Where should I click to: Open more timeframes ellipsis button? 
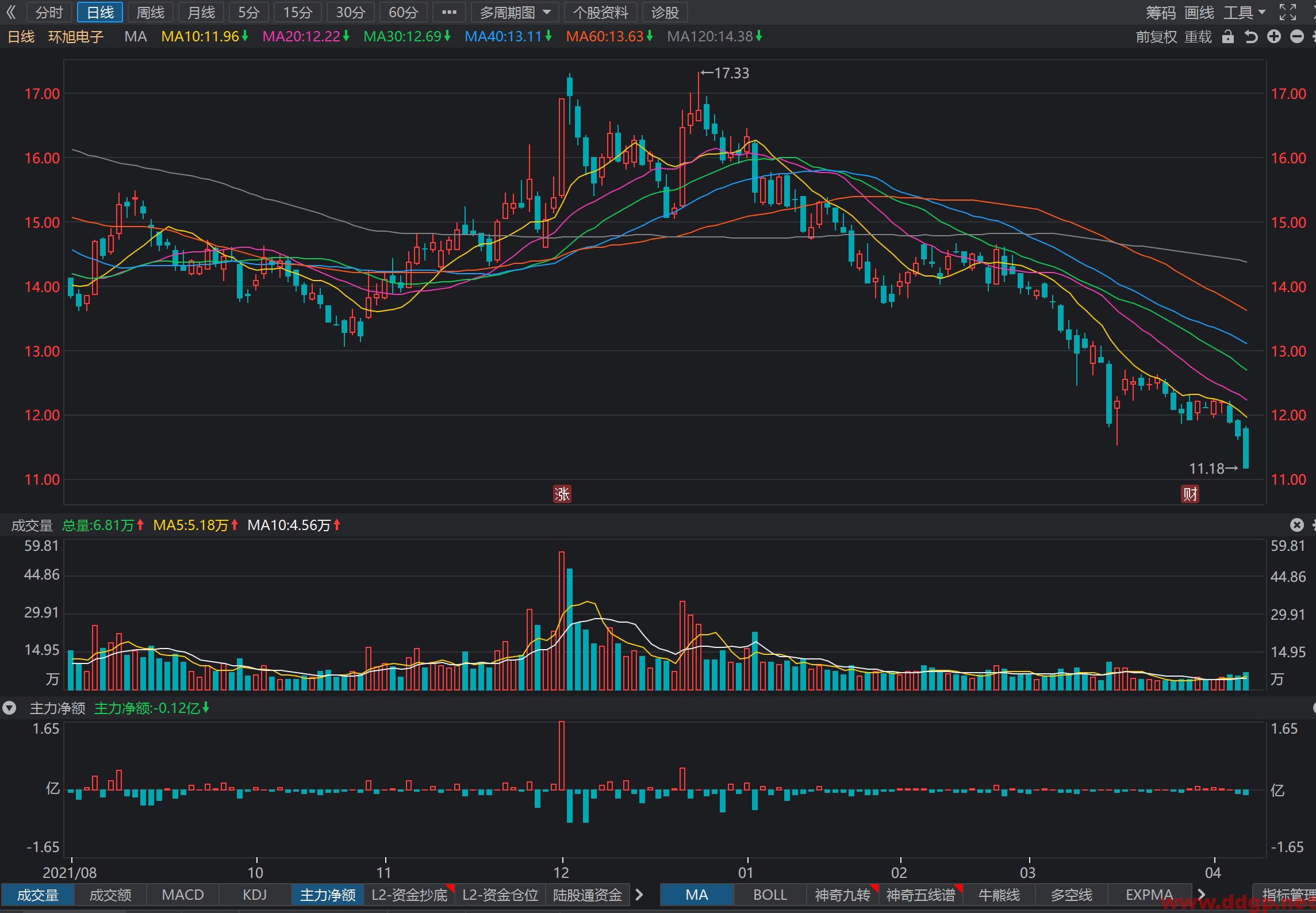[x=449, y=12]
